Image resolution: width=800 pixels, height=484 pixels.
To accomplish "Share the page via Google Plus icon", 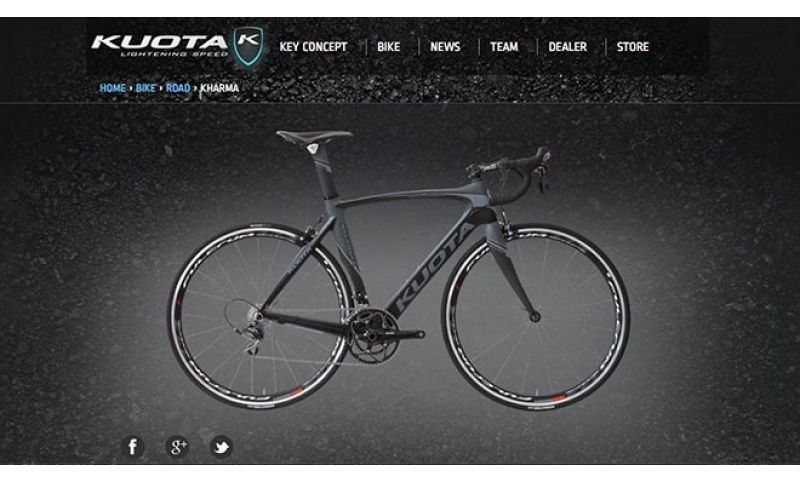I will 177,447.
